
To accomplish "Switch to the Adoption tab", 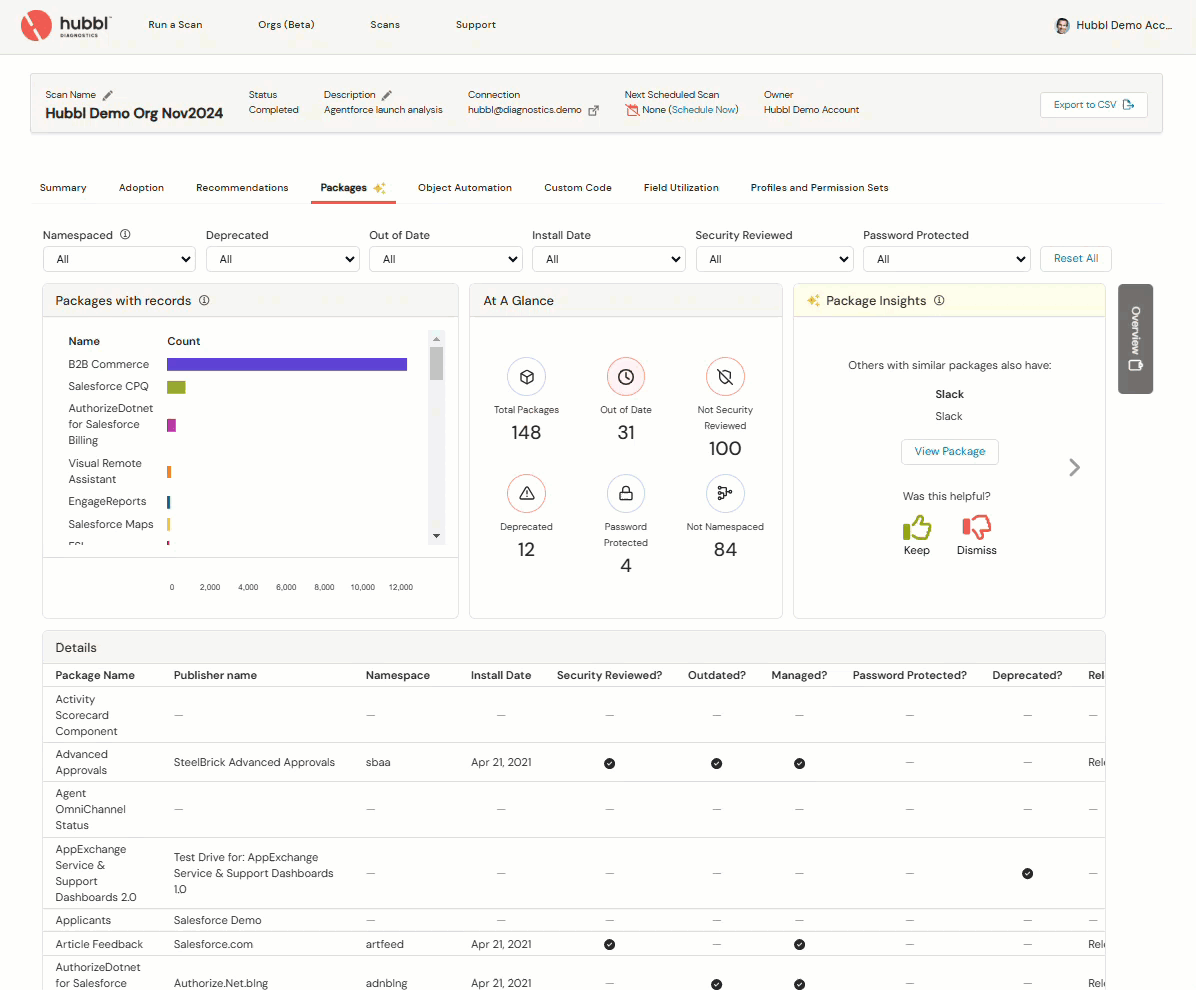I will coord(141,188).
